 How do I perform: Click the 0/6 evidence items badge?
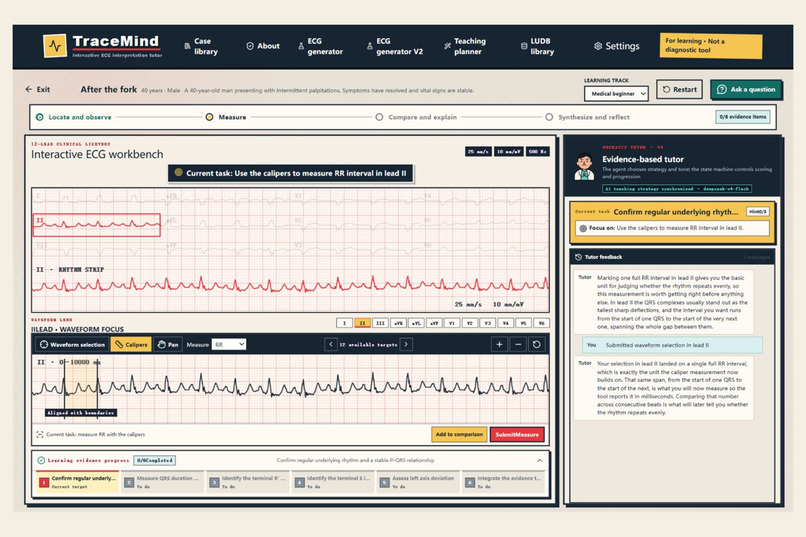point(743,117)
